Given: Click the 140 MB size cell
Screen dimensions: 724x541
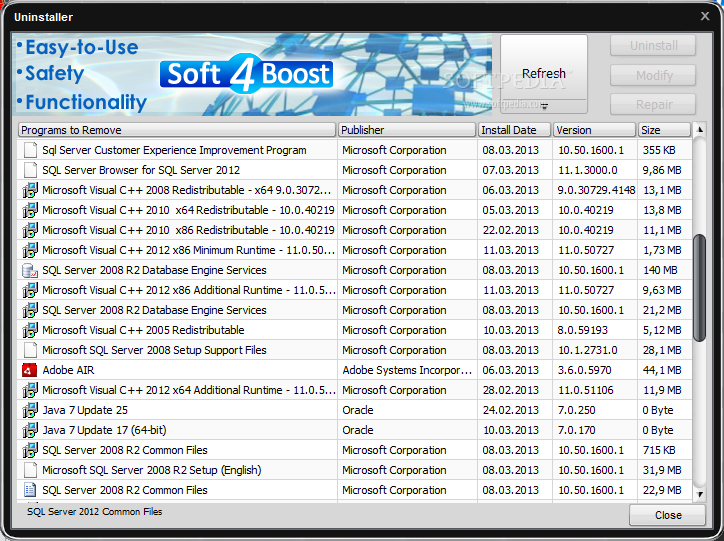Looking at the screenshot, I should pos(660,270).
